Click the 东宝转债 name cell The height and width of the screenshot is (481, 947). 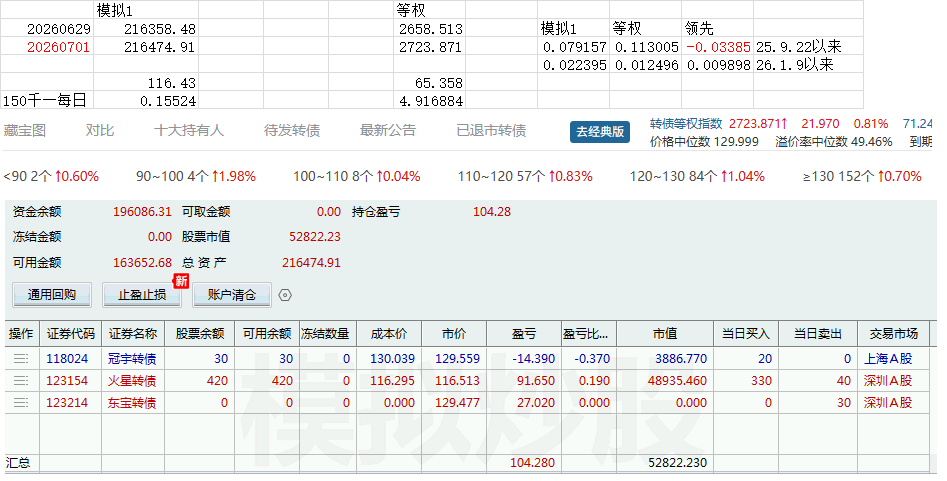tap(132, 402)
